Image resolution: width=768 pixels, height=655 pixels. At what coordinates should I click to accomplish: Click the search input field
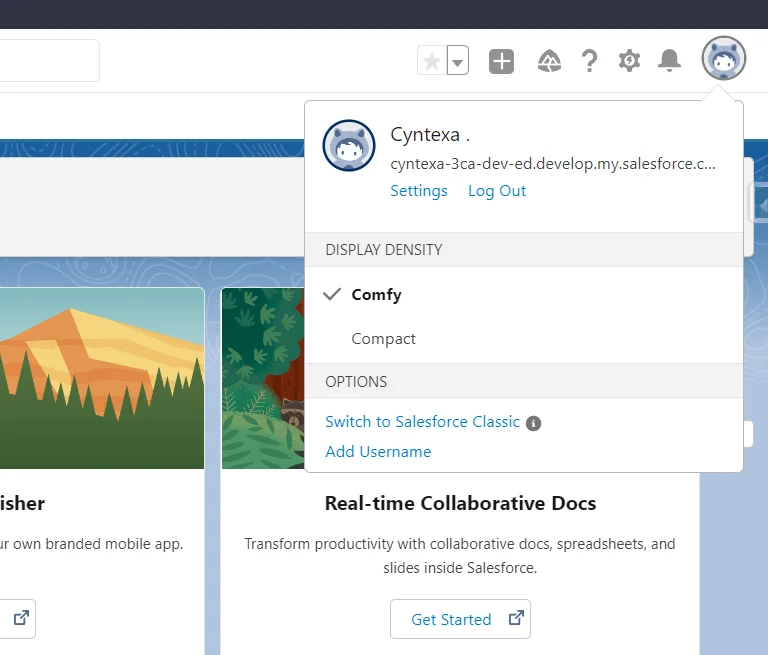click(49, 61)
